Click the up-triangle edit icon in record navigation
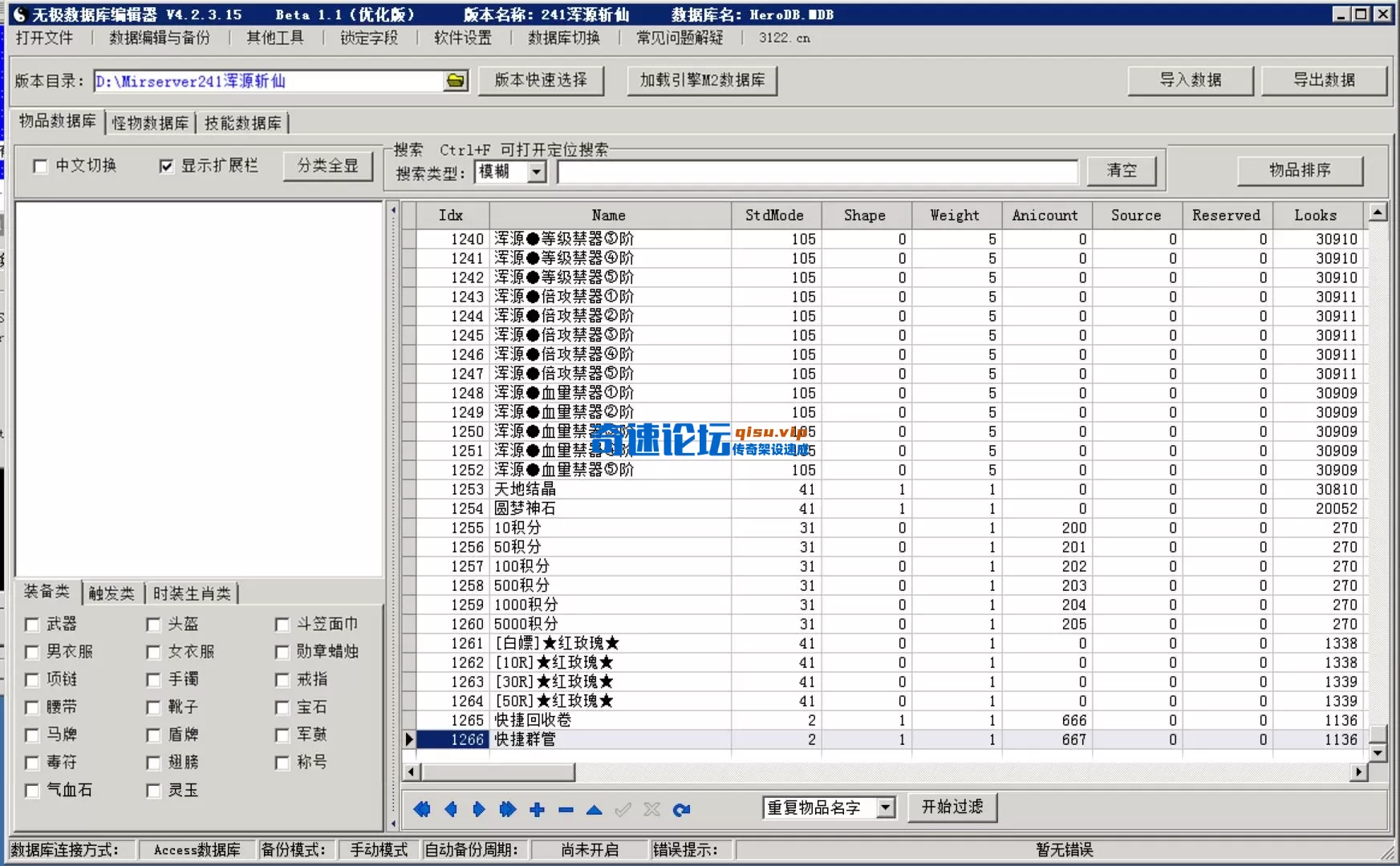This screenshot has width=1400, height=866. click(594, 810)
